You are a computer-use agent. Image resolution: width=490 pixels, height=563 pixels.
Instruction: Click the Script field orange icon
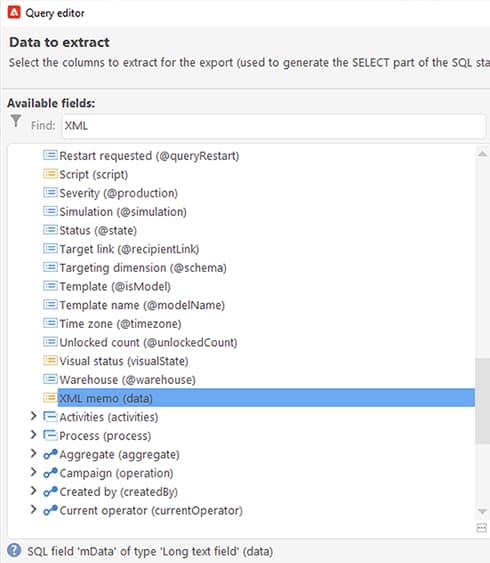pos(50,174)
